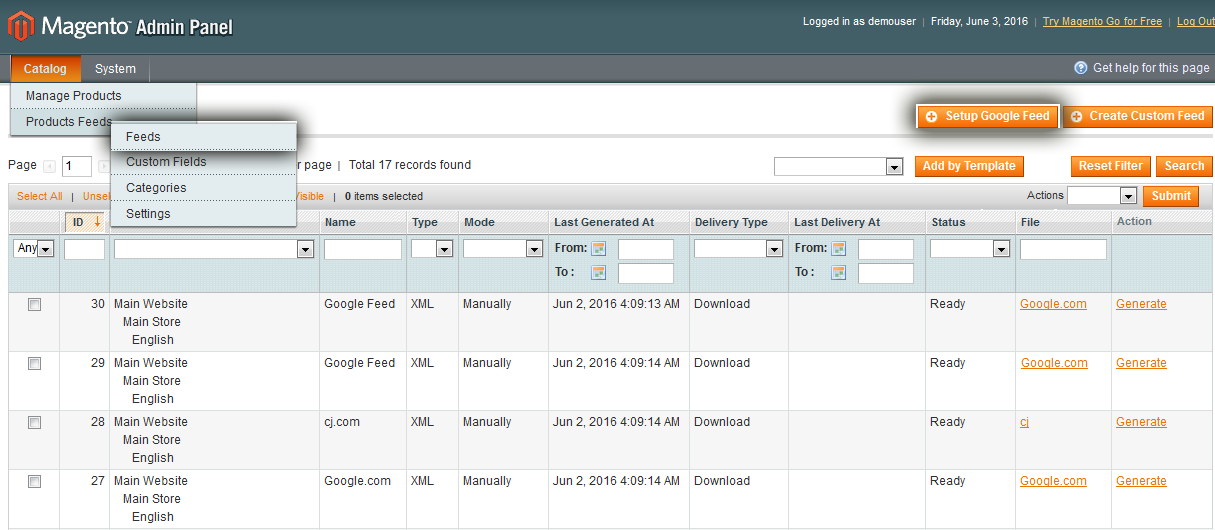Screen dimensions: 1215x530
Task: Open the Last Generated At 'From' calendar picker
Action: click(x=599, y=249)
